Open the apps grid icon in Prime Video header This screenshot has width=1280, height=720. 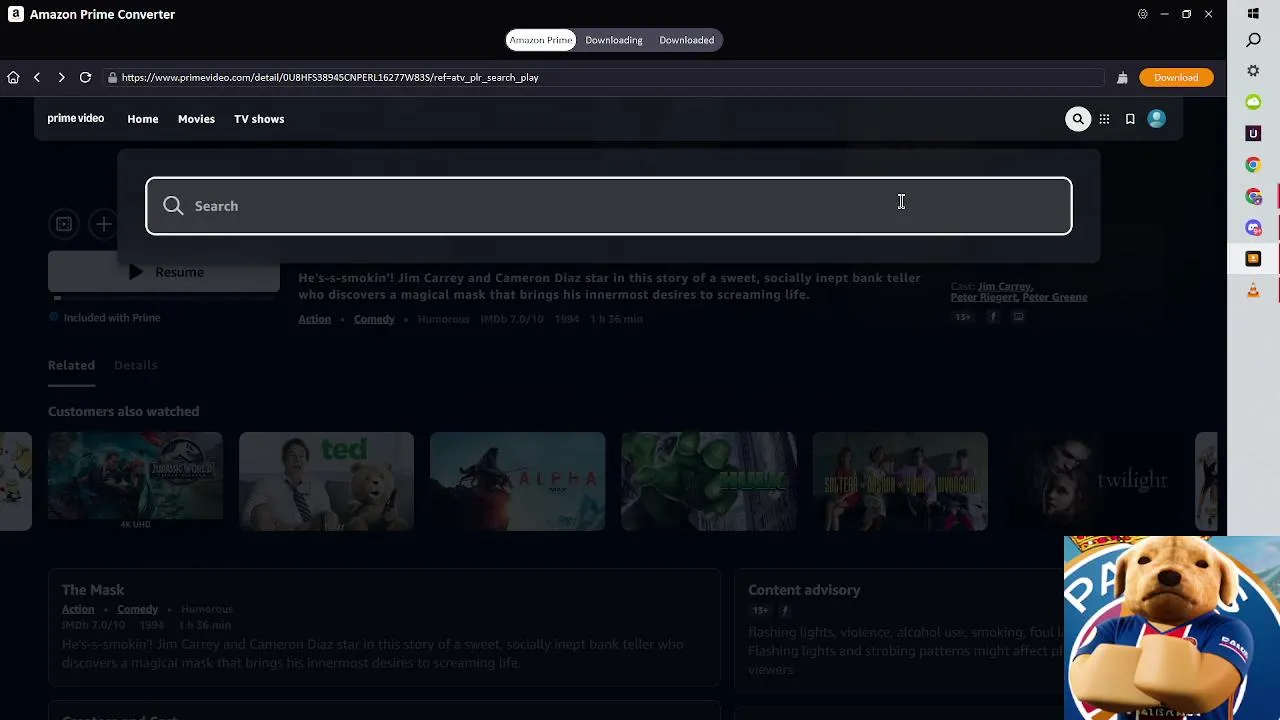(1104, 119)
